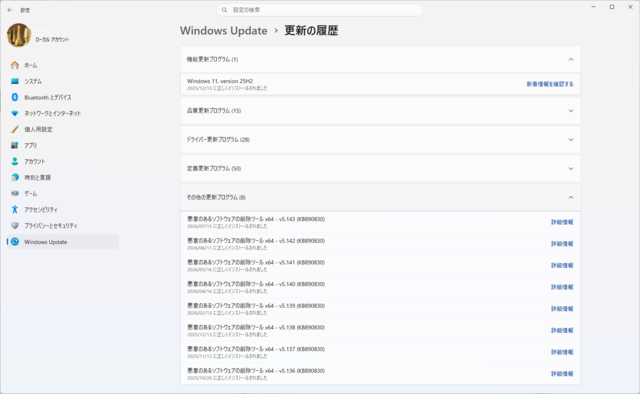Click the ドライバー更新プログラム section header
Viewport: 640px width, 394px height.
pos(380,140)
